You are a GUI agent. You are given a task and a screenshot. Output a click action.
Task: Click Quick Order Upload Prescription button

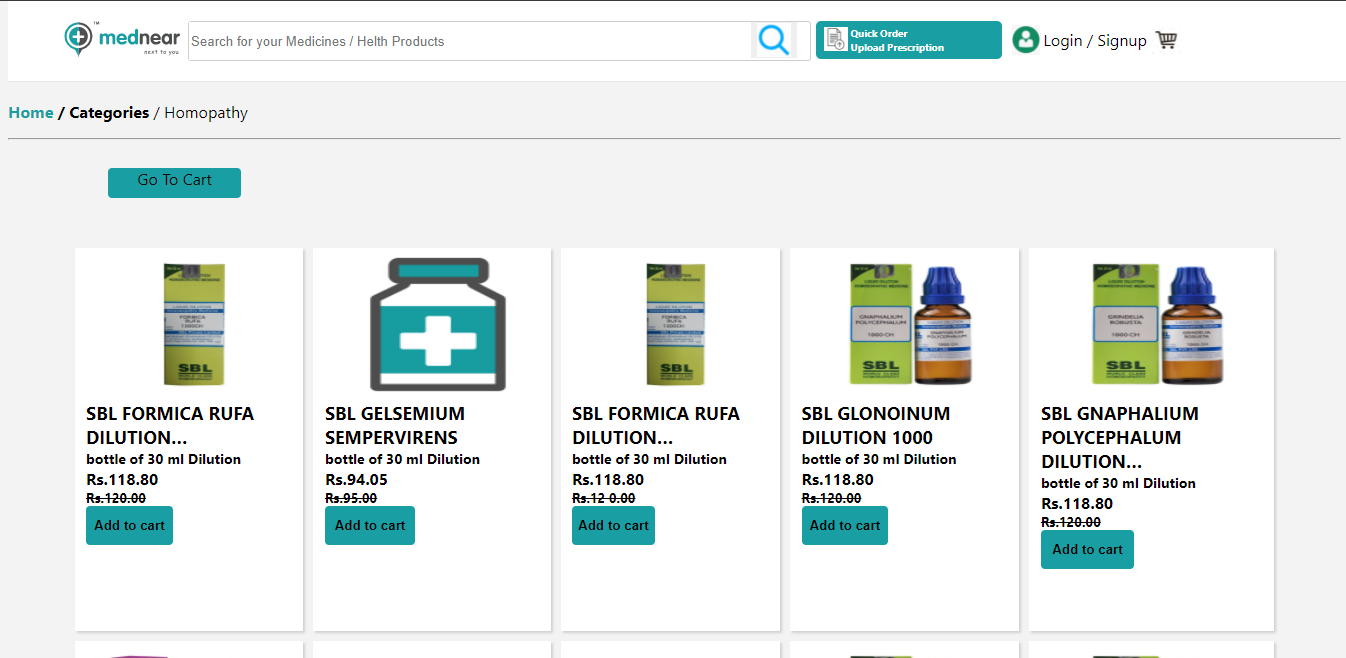click(908, 41)
